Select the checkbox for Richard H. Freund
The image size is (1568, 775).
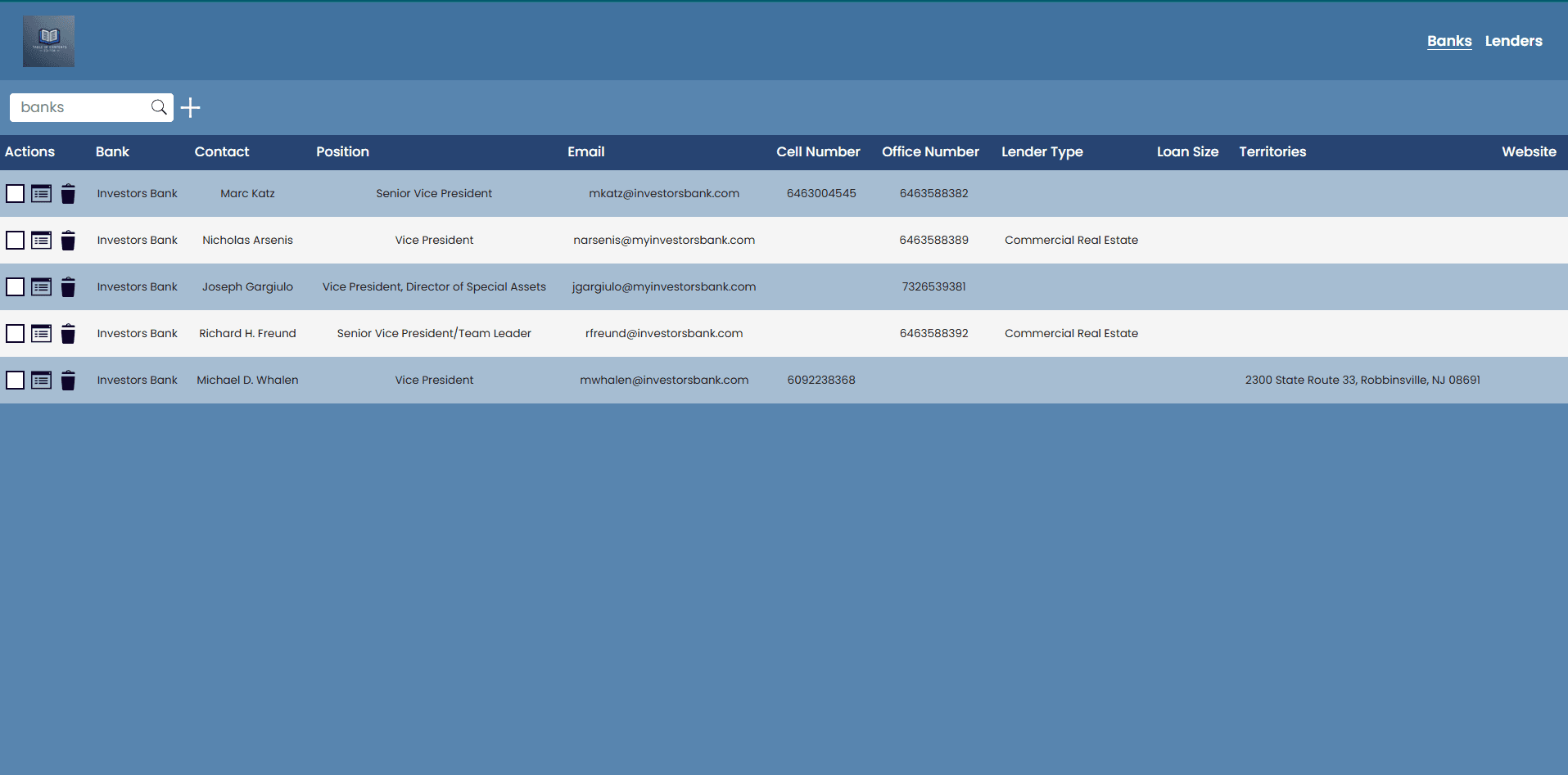15,333
